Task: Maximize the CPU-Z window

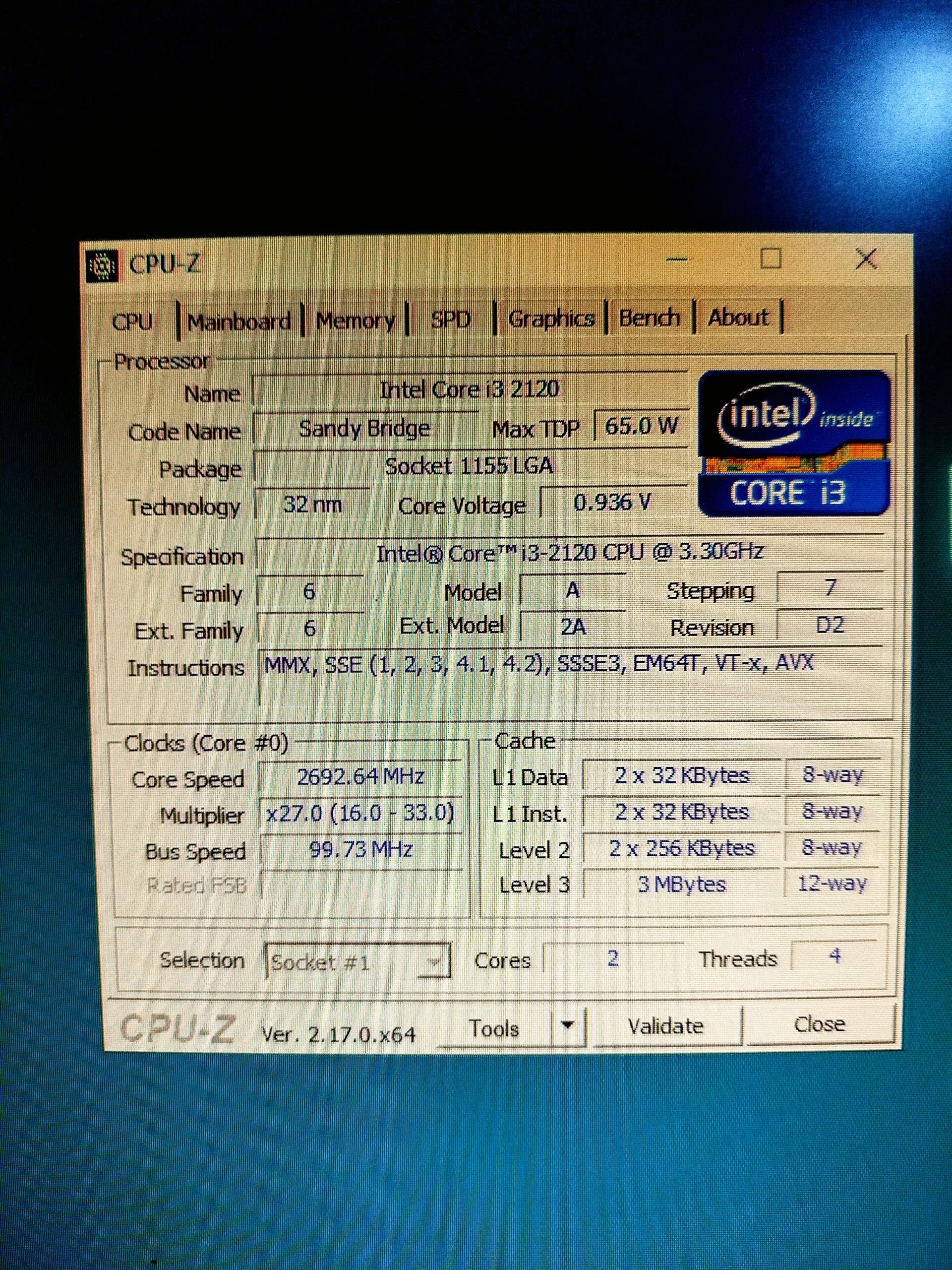Action: 770,258
